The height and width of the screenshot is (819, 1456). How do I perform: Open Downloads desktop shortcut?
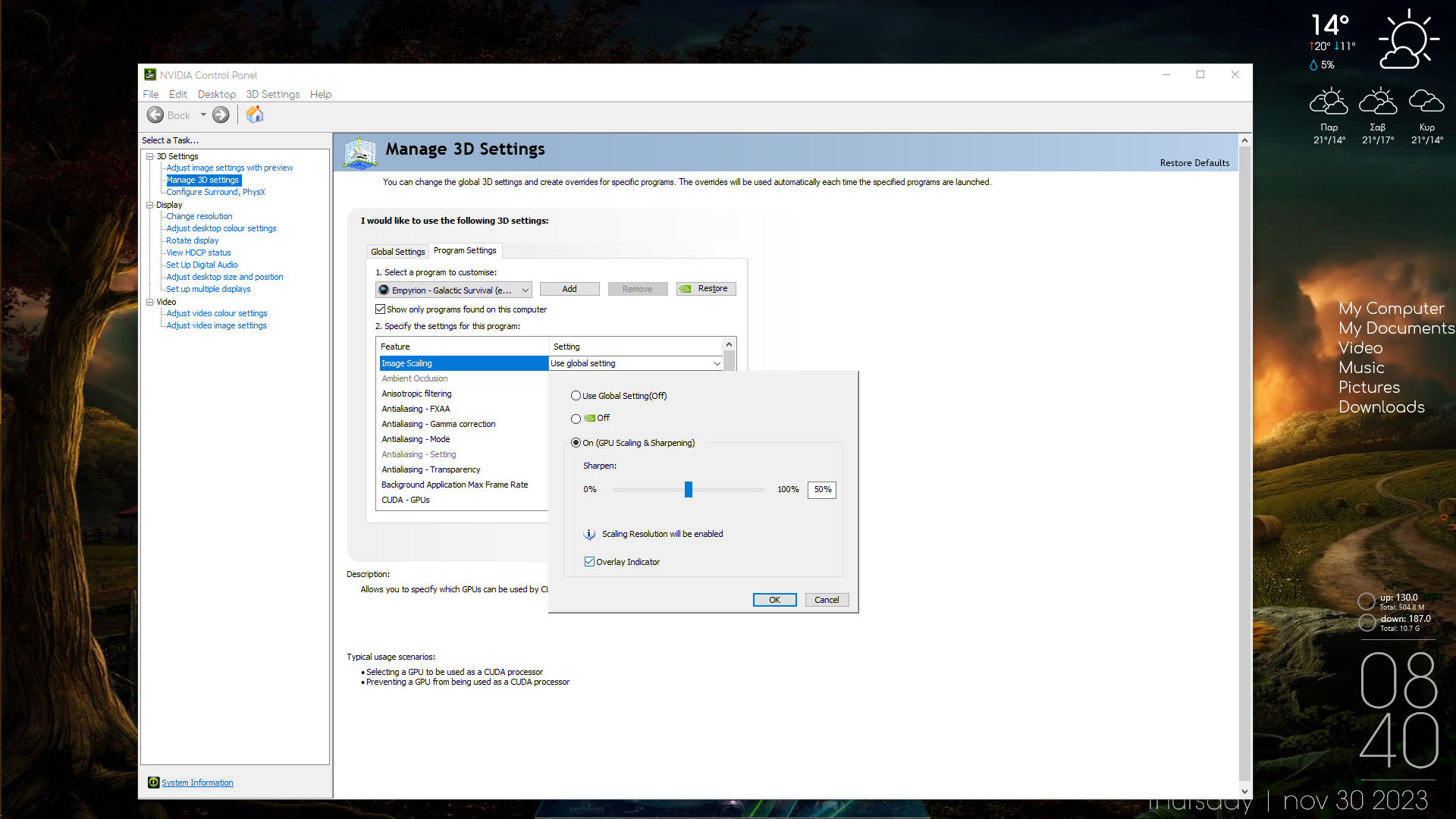1382,407
